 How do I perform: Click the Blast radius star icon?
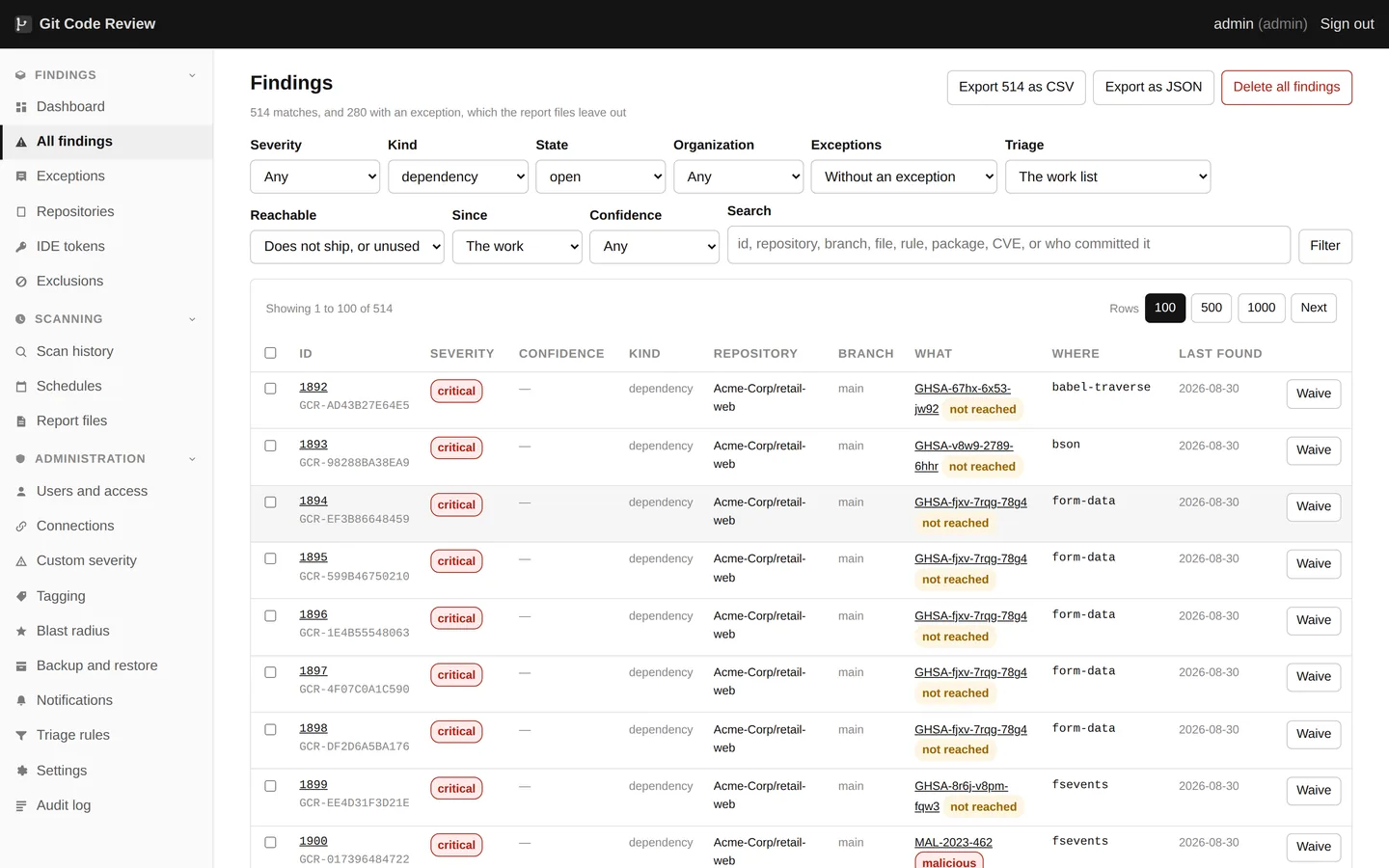(x=21, y=632)
